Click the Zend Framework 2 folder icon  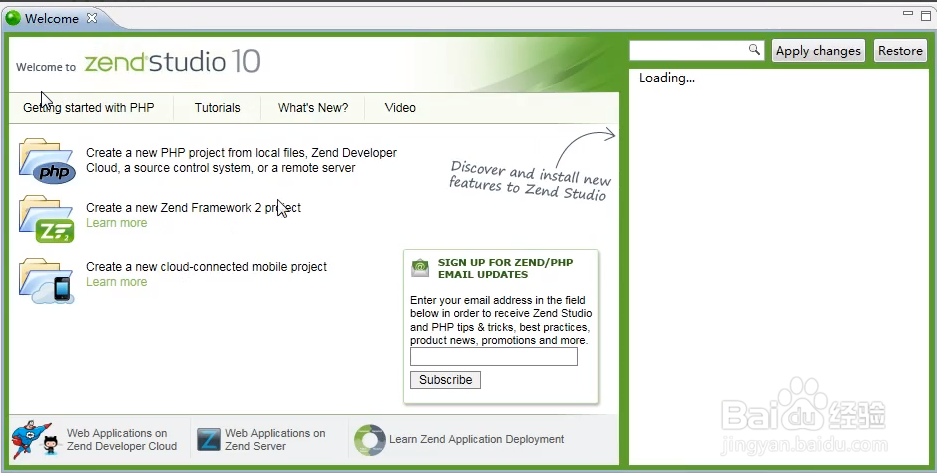(47, 219)
